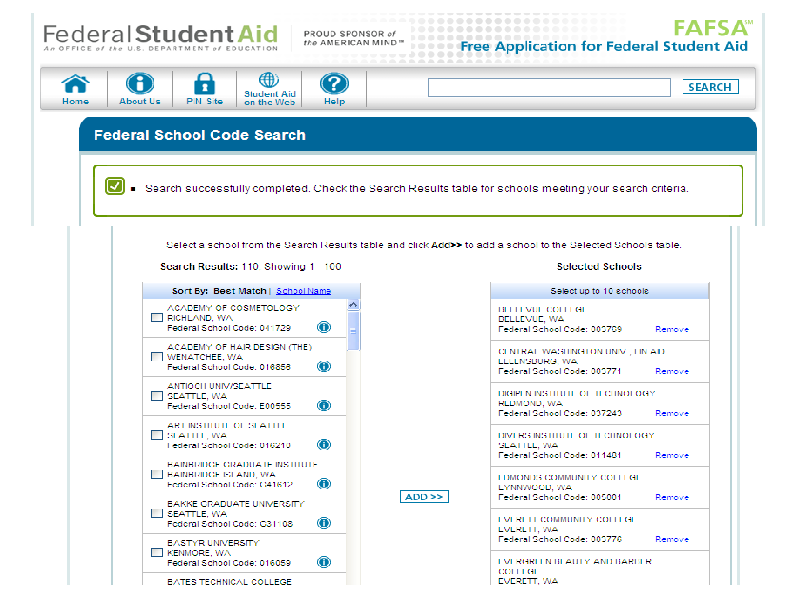800x600 pixels.
Task: Show info for Bainbridge Graduate Institute
Action: tap(324, 484)
